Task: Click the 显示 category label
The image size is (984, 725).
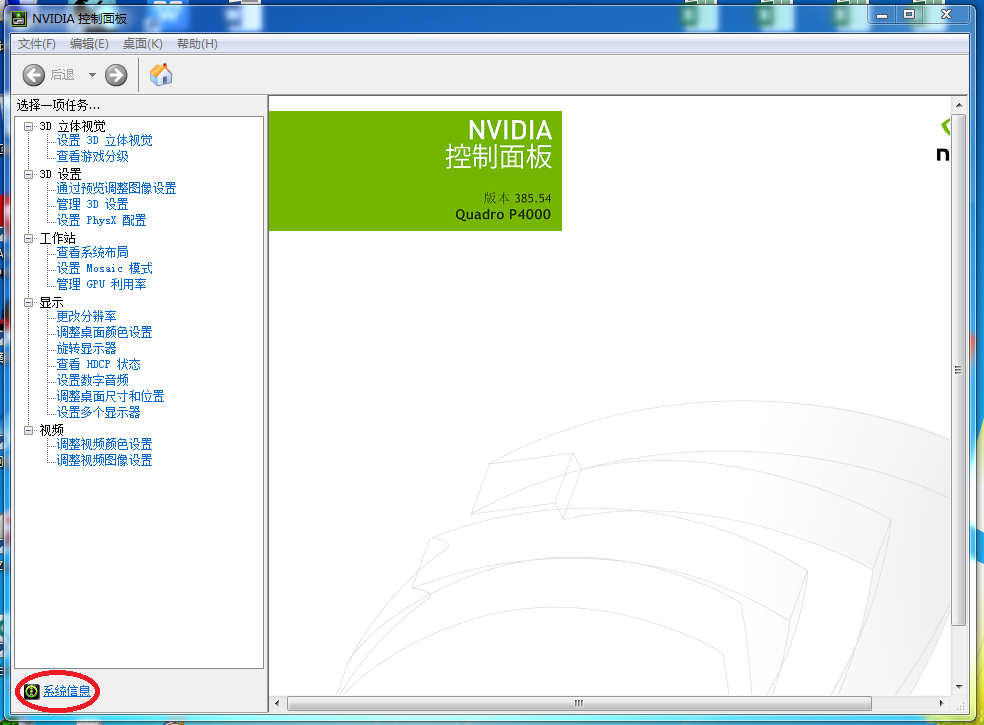Action: (x=51, y=302)
